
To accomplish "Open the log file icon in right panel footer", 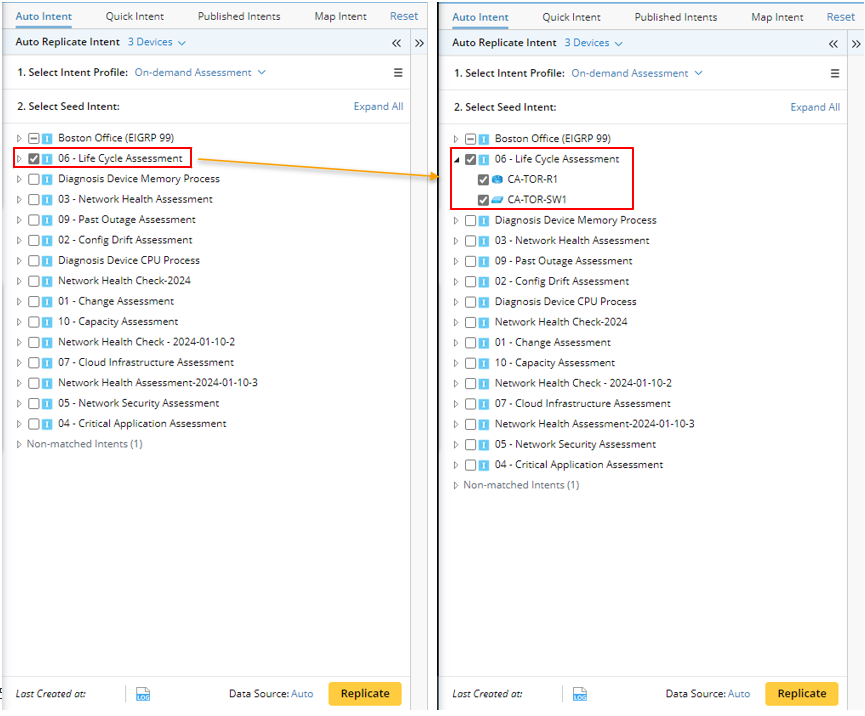I will (x=579, y=694).
